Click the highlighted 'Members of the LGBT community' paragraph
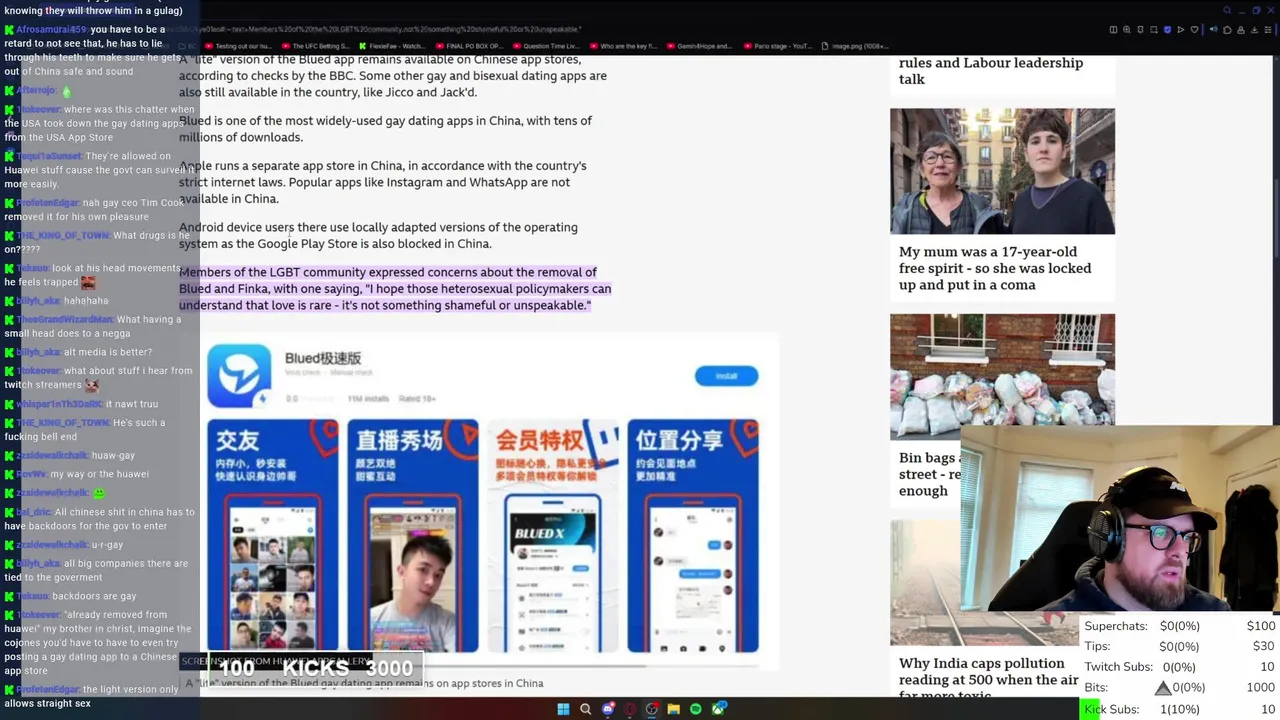The width and height of the screenshot is (1280, 720). [395, 288]
